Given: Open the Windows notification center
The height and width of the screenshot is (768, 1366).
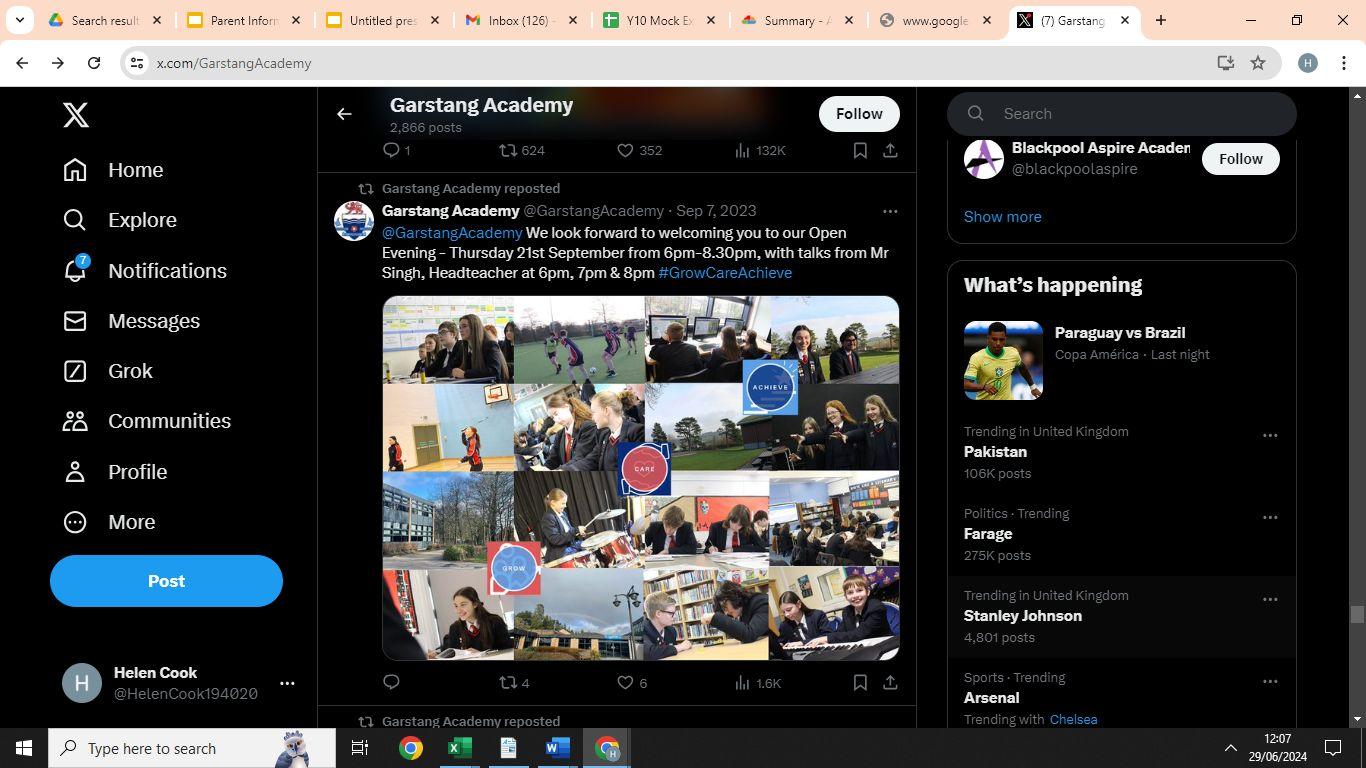Looking at the screenshot, I should click(1333, 748).
